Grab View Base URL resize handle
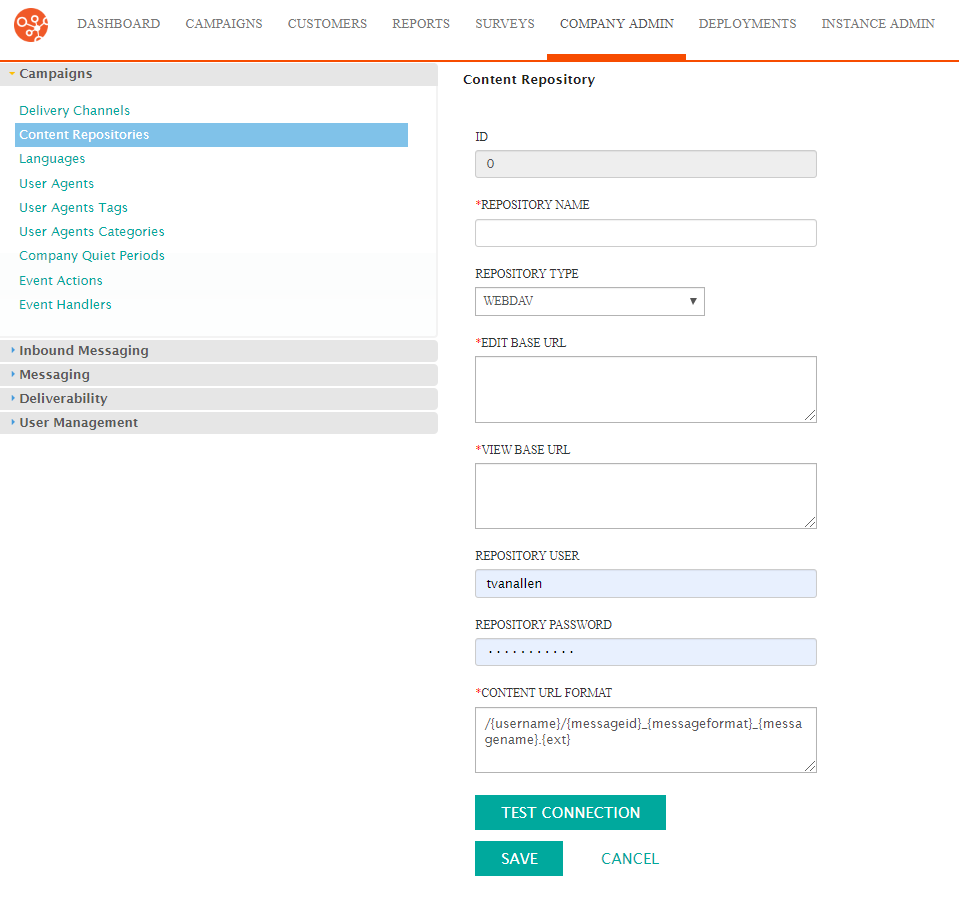Screen dimensions: 959x897 [810, 522]
